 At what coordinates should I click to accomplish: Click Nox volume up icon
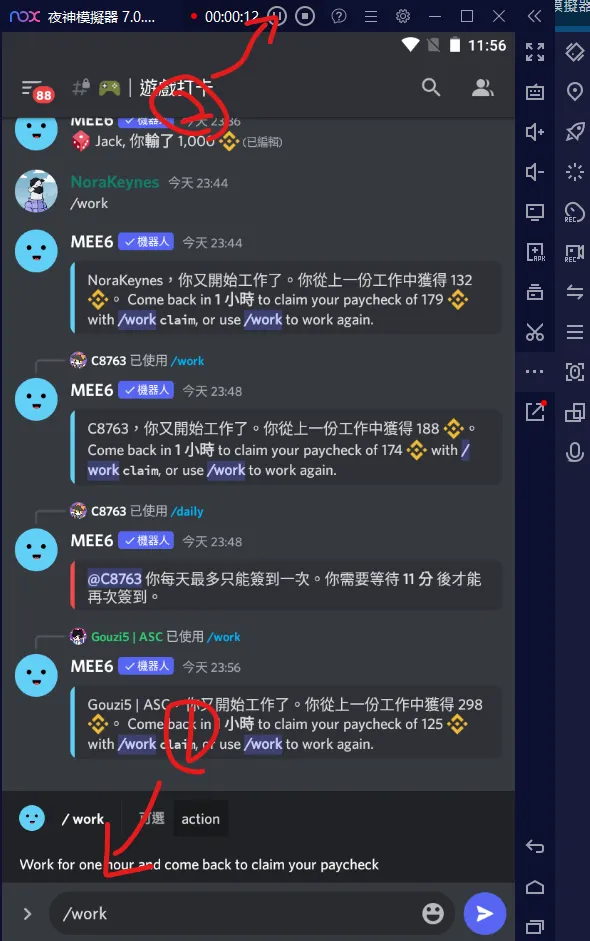pyautogui.click(x=534, y=131)
